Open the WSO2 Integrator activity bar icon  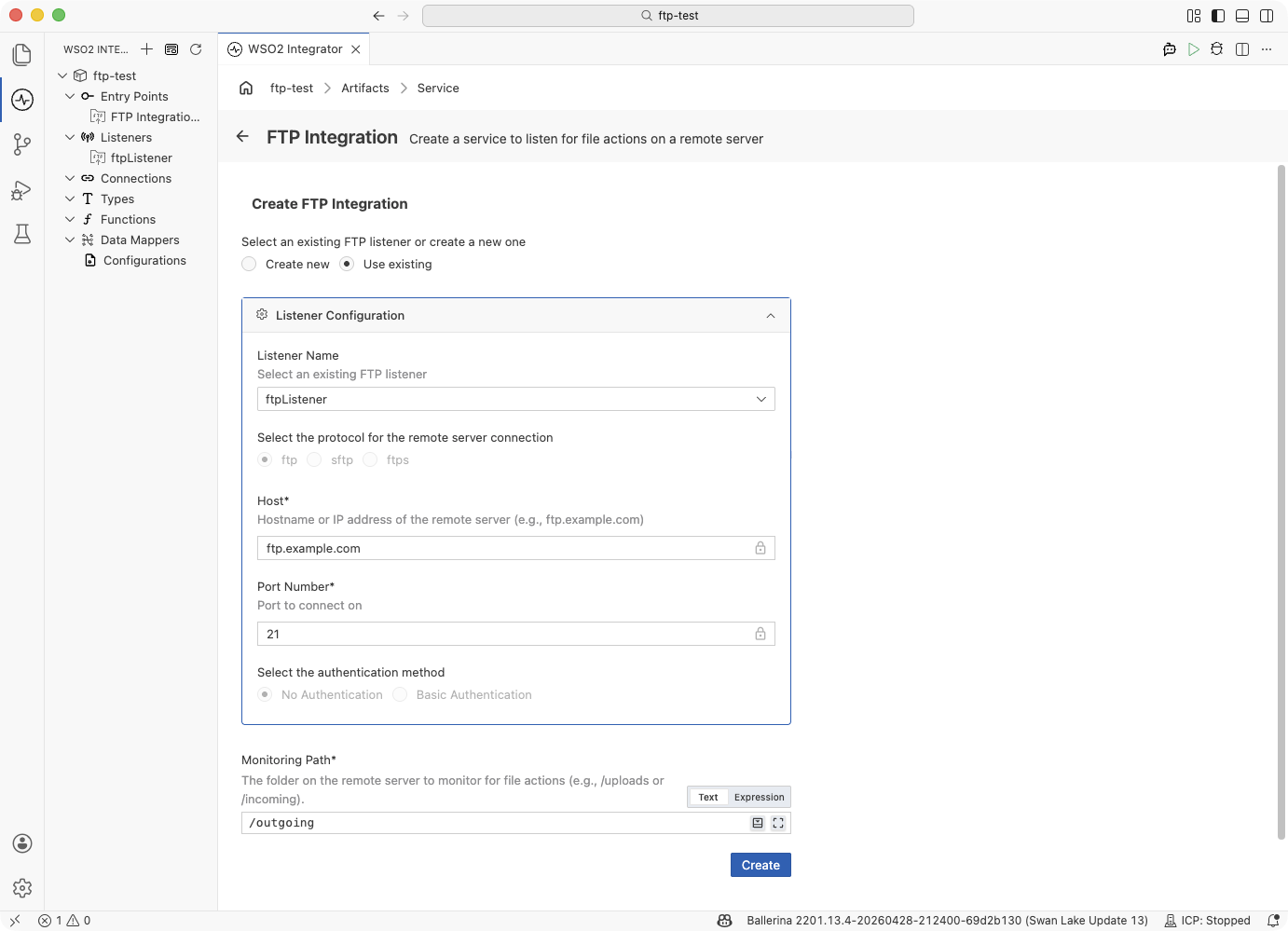point(22,100)
